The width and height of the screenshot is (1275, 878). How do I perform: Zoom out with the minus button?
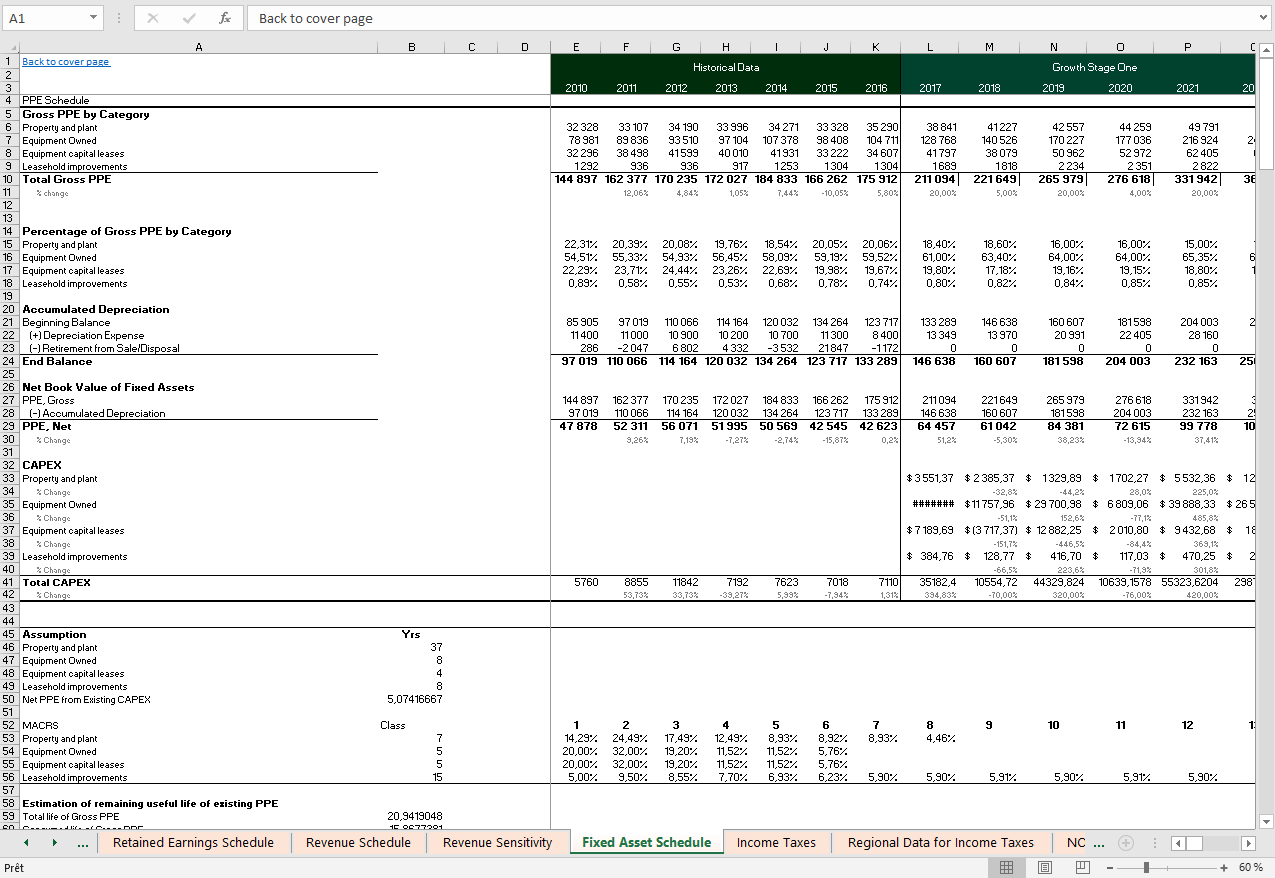tap(1109, 867)
